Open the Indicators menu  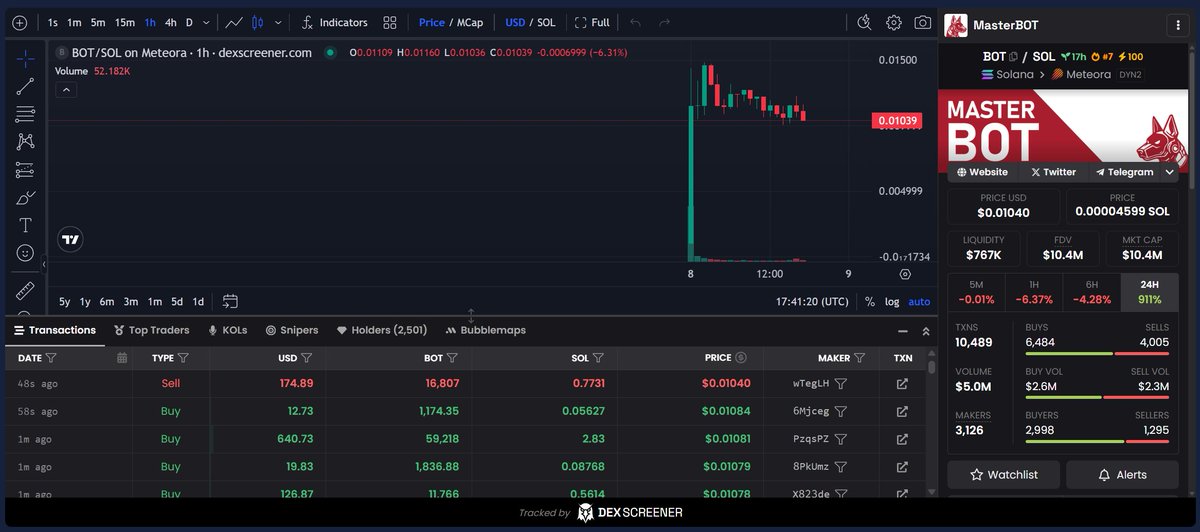coord(334,22)
